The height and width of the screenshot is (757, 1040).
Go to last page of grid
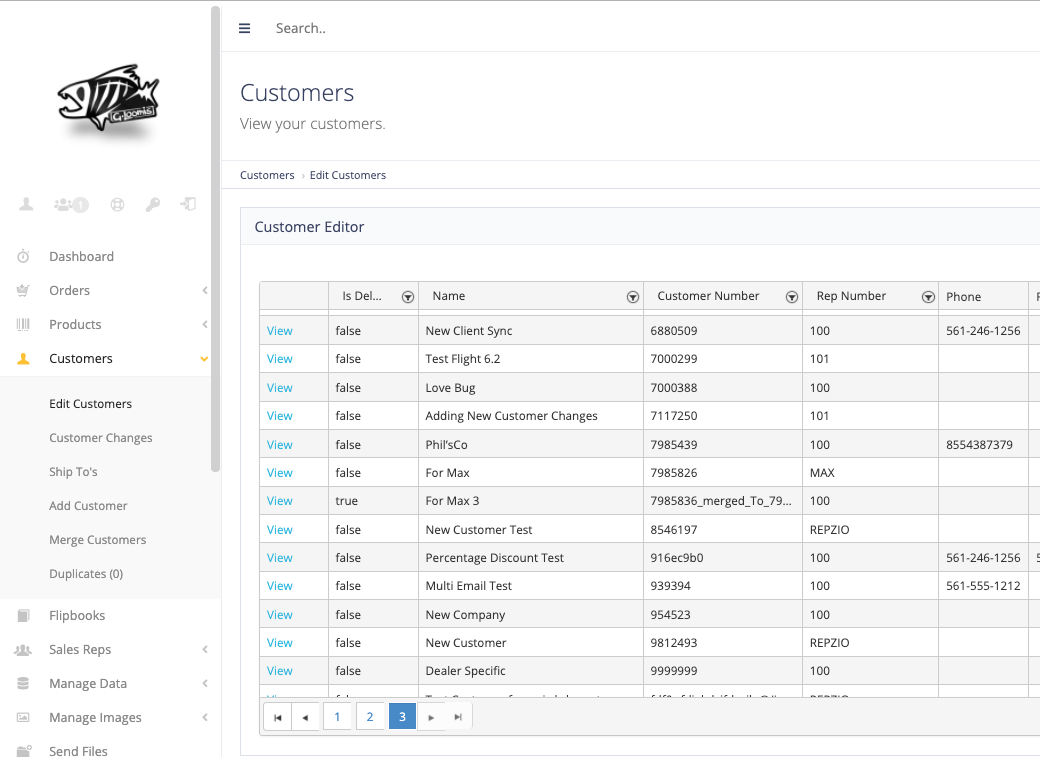458,717
